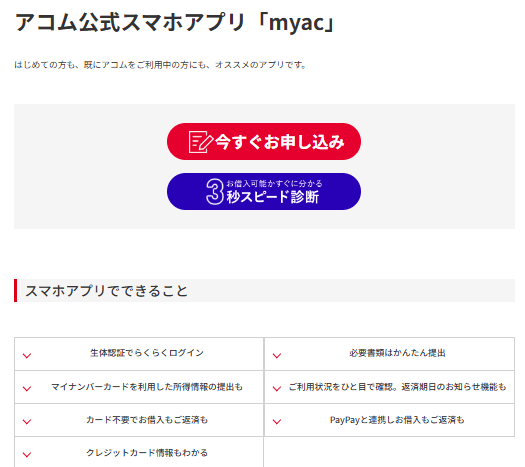The width and height of the screenshot is (525, 467).
Task: Click small caption お借入可能かすぐに分かる
Action: coord(274,183)
